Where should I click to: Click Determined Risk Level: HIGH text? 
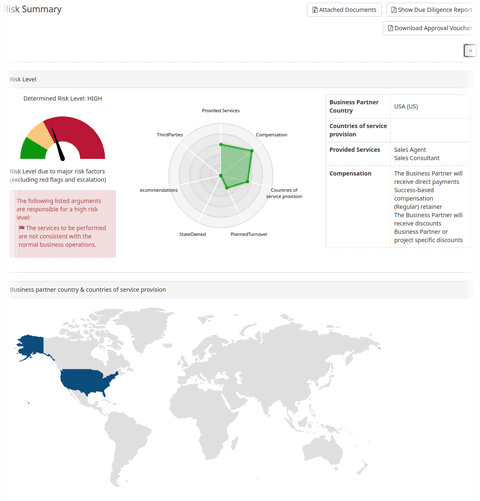[63, 98]
